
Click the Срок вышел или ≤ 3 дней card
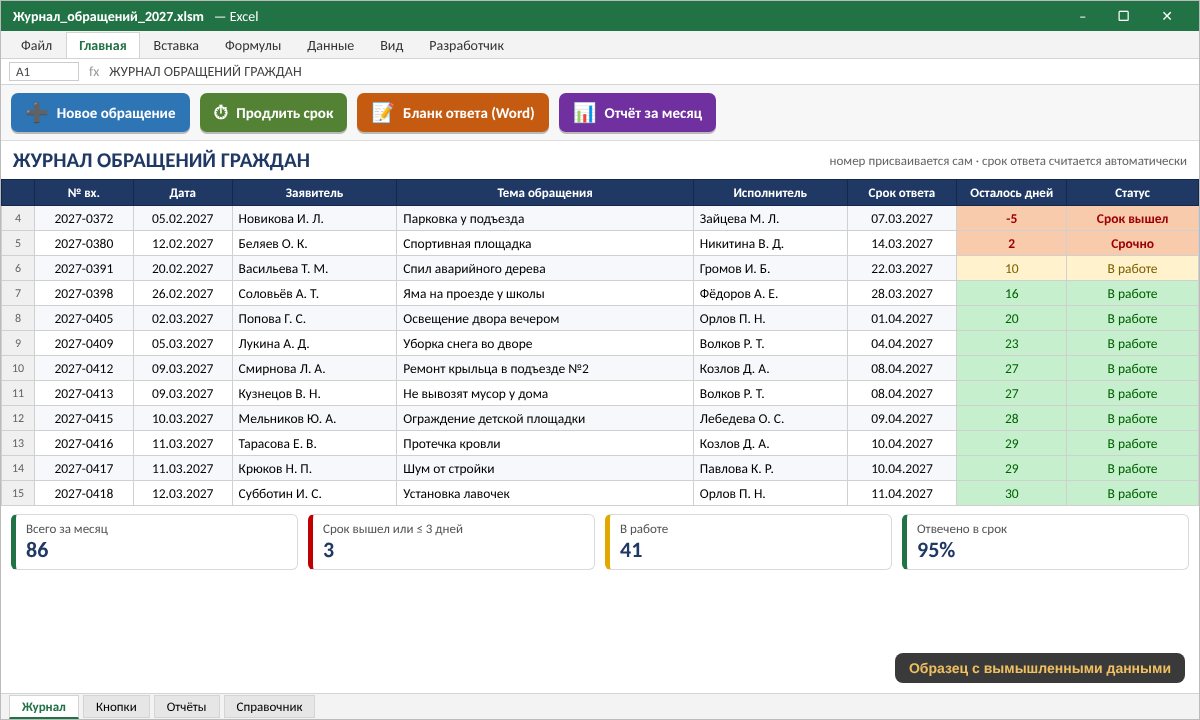click(x=451, y=542)
